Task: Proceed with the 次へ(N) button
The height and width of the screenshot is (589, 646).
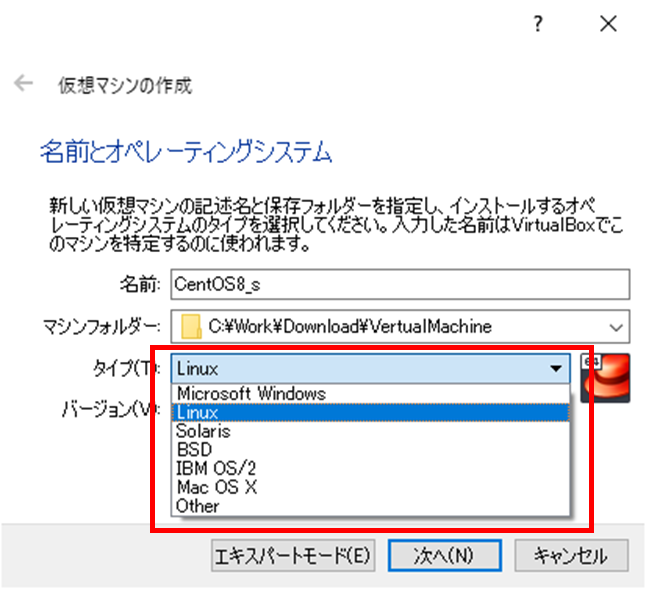Action: point(445,556)
